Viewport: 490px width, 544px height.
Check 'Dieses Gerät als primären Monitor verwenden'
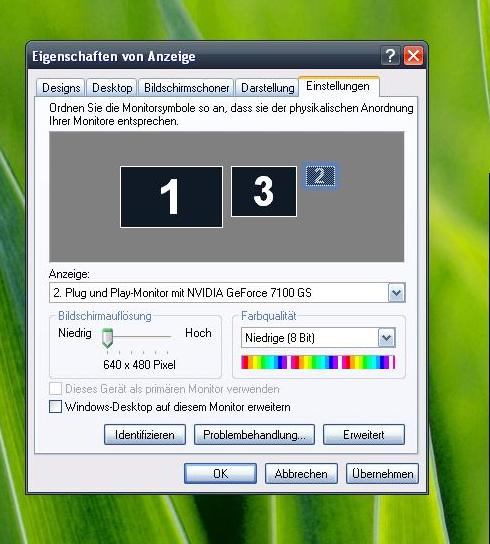164,389
